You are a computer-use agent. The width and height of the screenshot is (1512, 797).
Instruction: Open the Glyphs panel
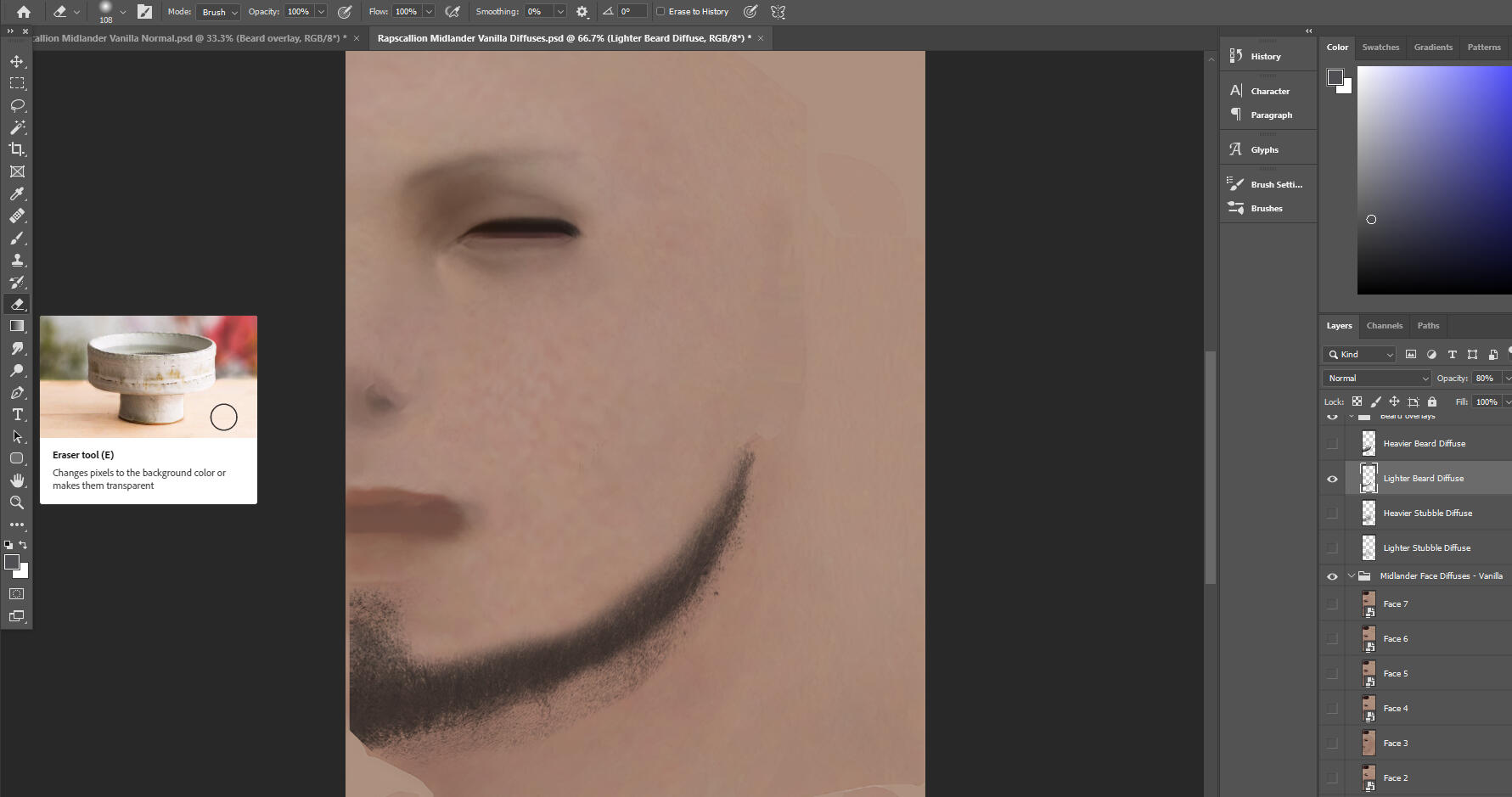pos(1264,149)
